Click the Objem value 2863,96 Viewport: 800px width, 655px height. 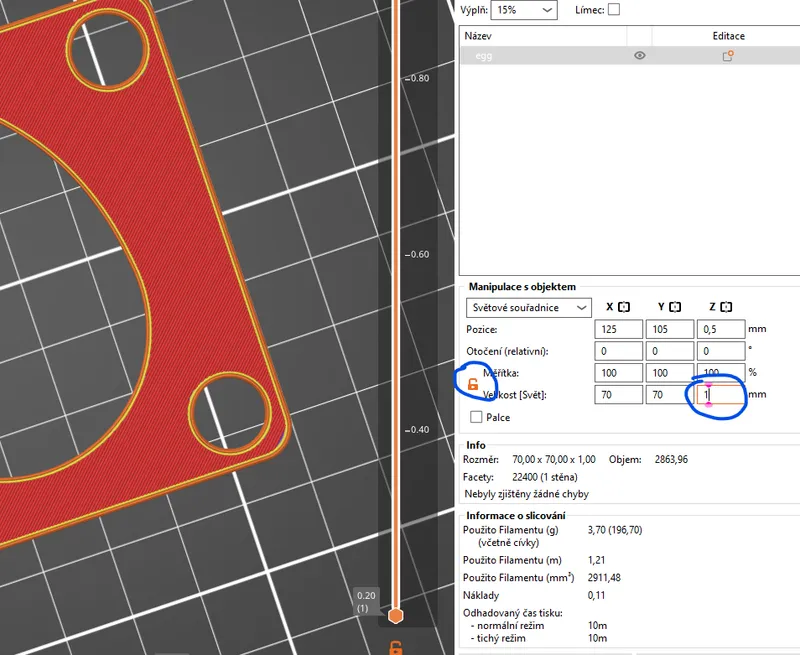tap(671, 460)
